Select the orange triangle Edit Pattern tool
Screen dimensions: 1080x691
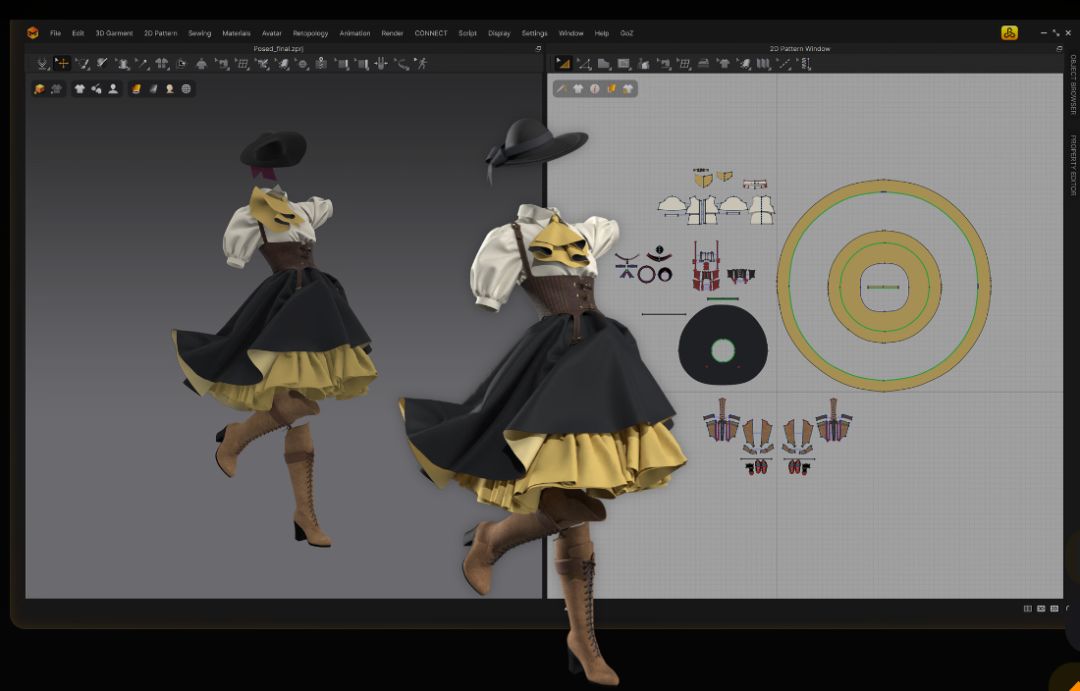[x=563, y=63]
